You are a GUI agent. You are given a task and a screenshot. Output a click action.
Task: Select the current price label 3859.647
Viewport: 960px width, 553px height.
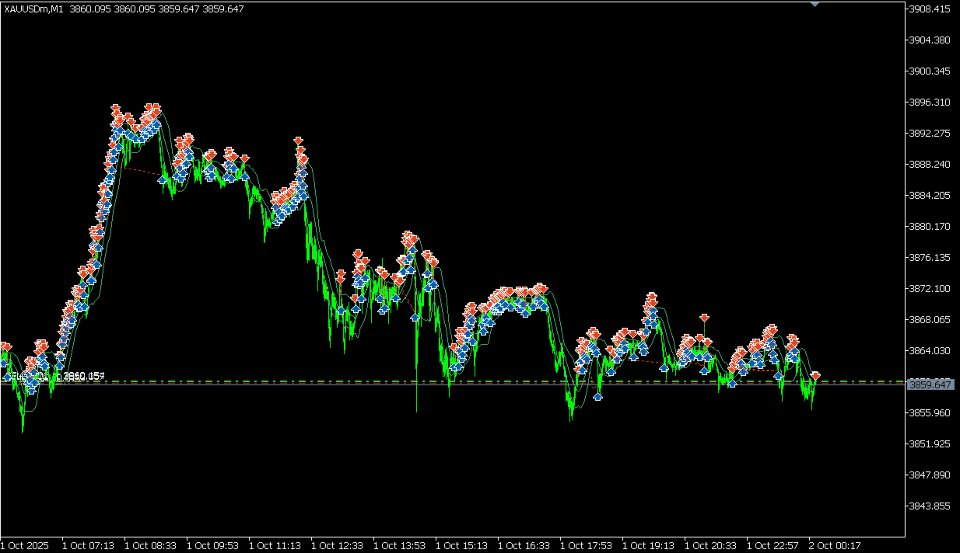(929, 385)
